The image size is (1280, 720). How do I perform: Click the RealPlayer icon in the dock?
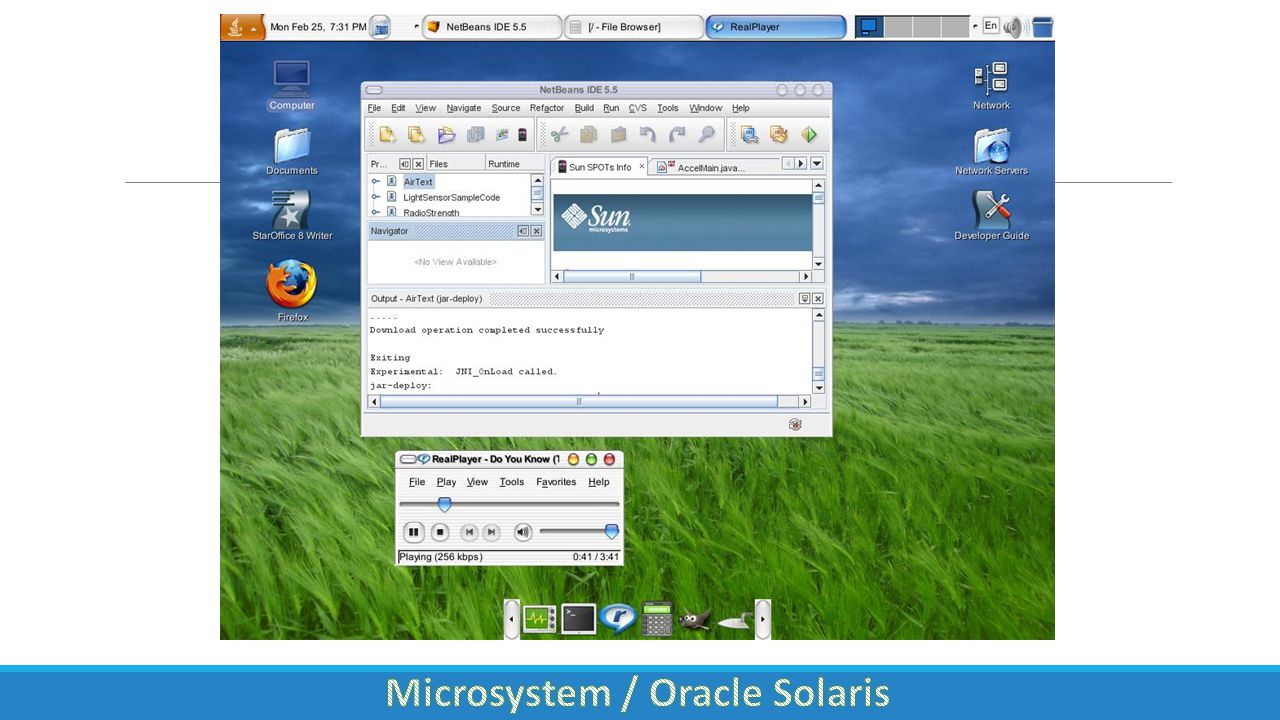(x=618, y=619)
